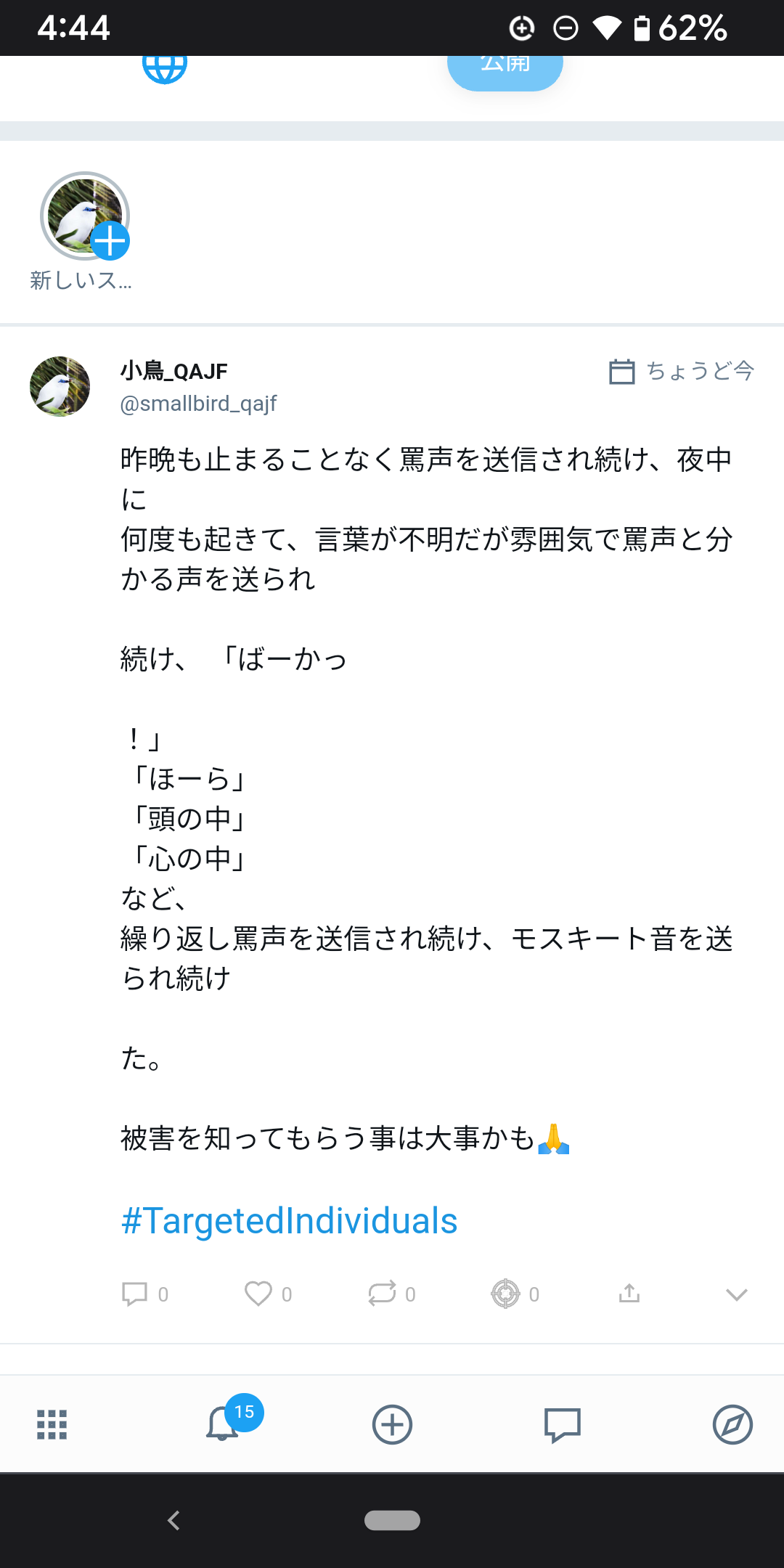Share the post via the upload icon
Image resolution: width=784 pixels, height=1568 pixels.
[x=629, y=1294]
